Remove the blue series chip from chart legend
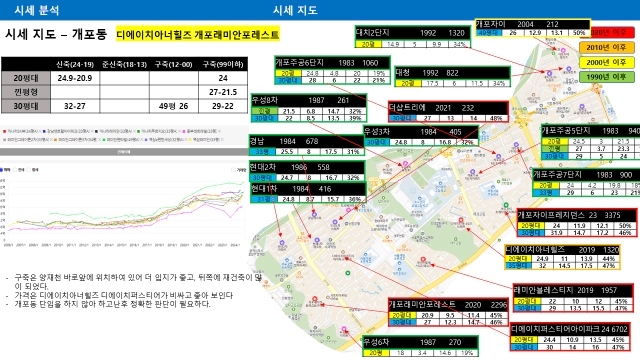Viewport: 640px width, 360px height. [92, 131]
